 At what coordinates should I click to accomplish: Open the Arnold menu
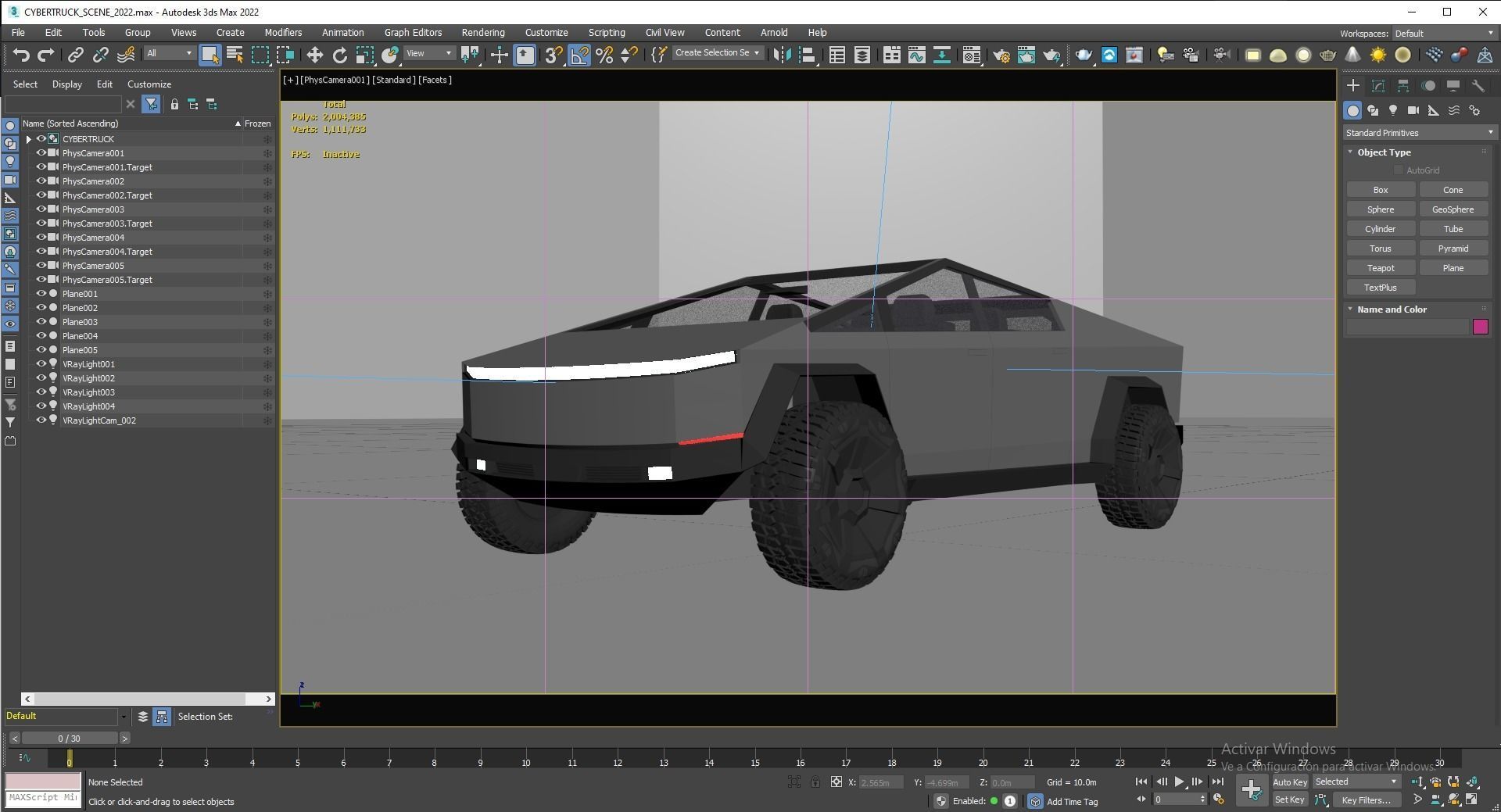(x=774, y=33)
